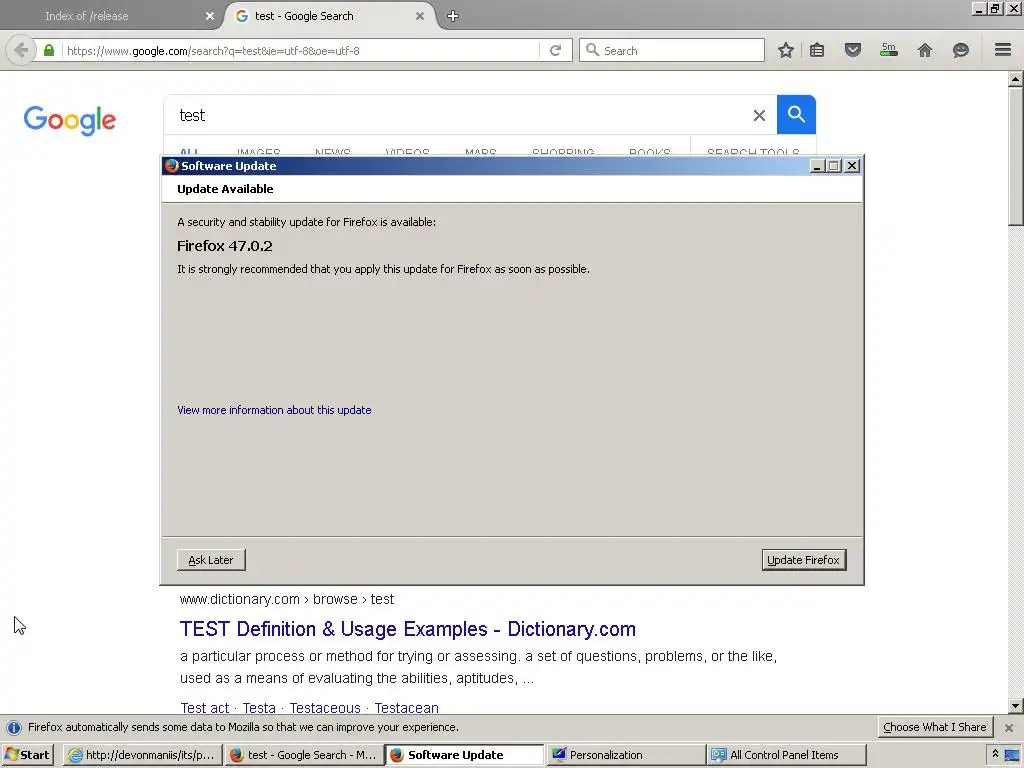The width and height of the screenshot is (1024, 768).
Task: Click the Firefox 47.0.2 version text
Action: [225, 246]
